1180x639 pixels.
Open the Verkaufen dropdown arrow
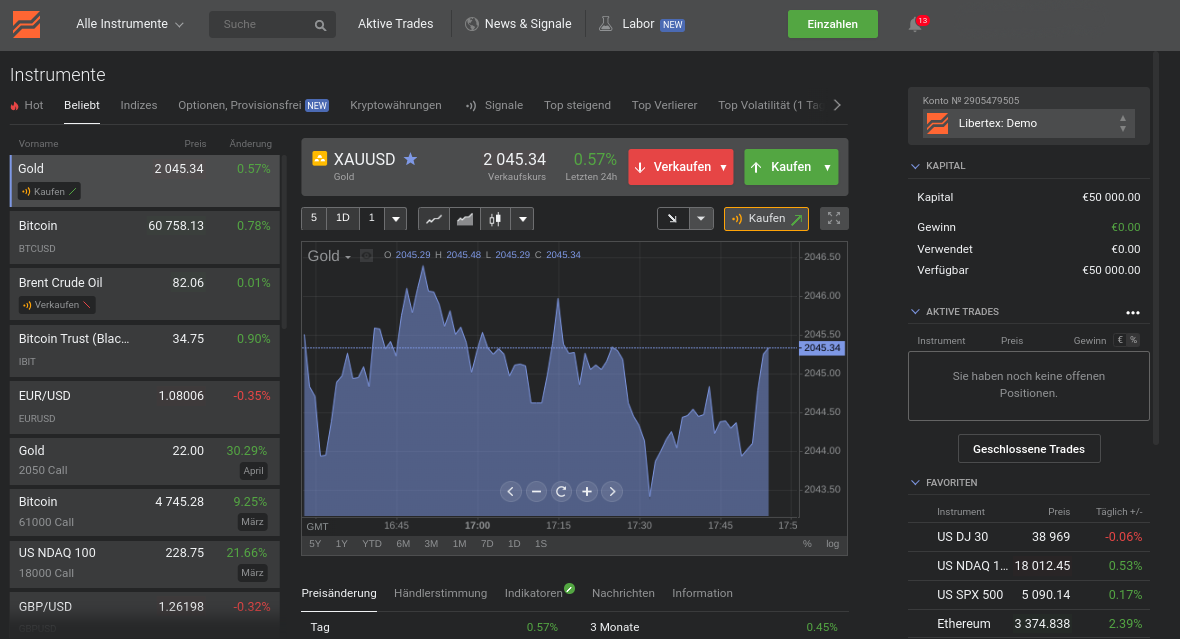[723, 167]
